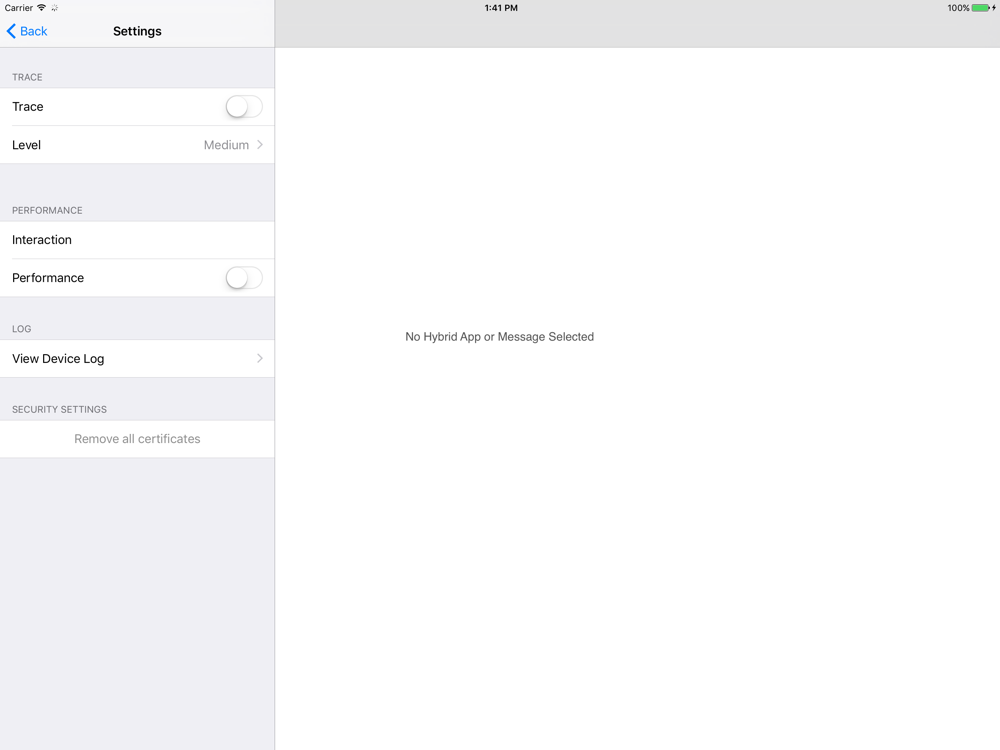Click the Security Settings section header

click(59, 409)
